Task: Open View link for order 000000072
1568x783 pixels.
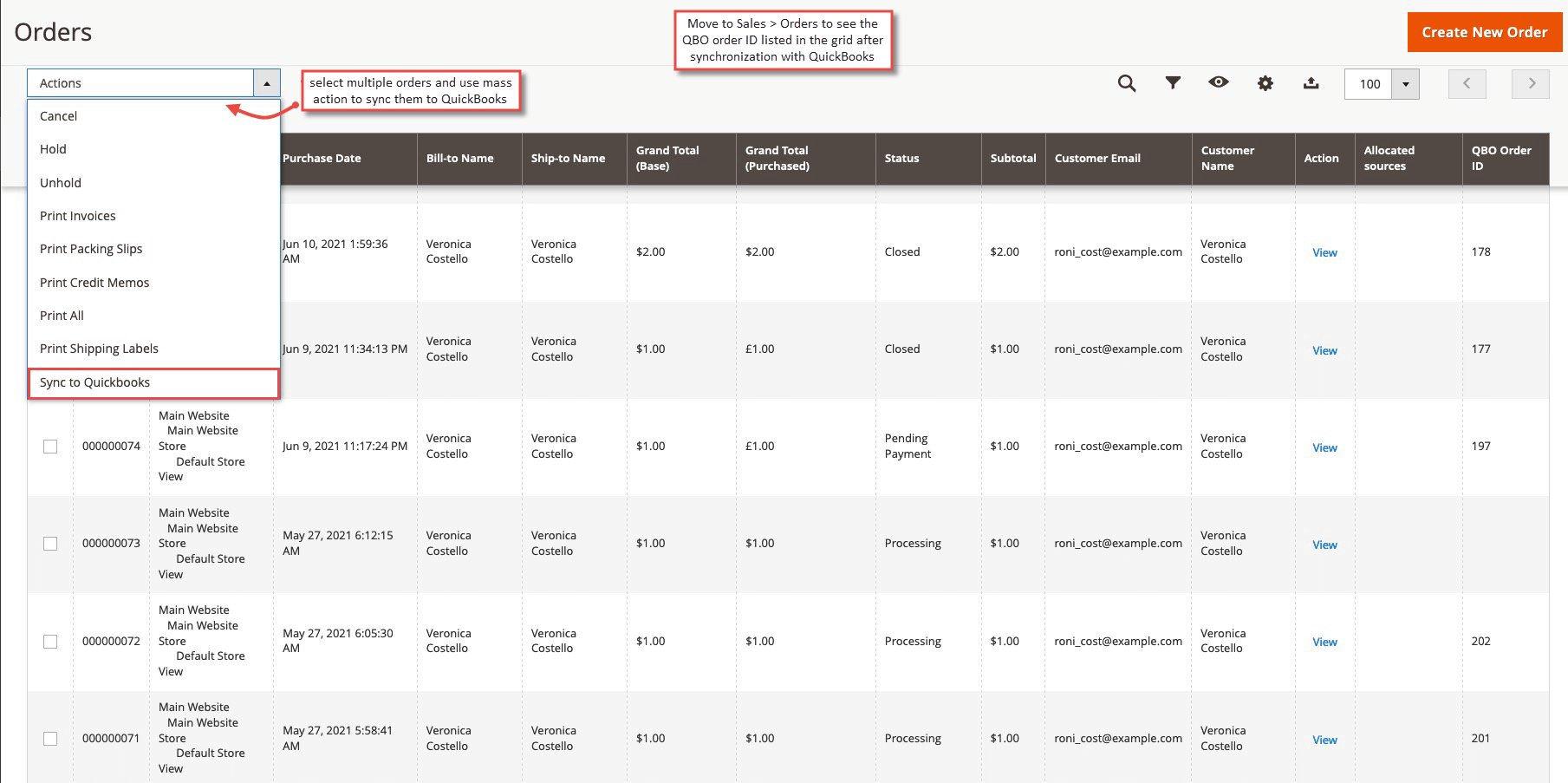Action: pyautogui.click(x=1324, y=642)
